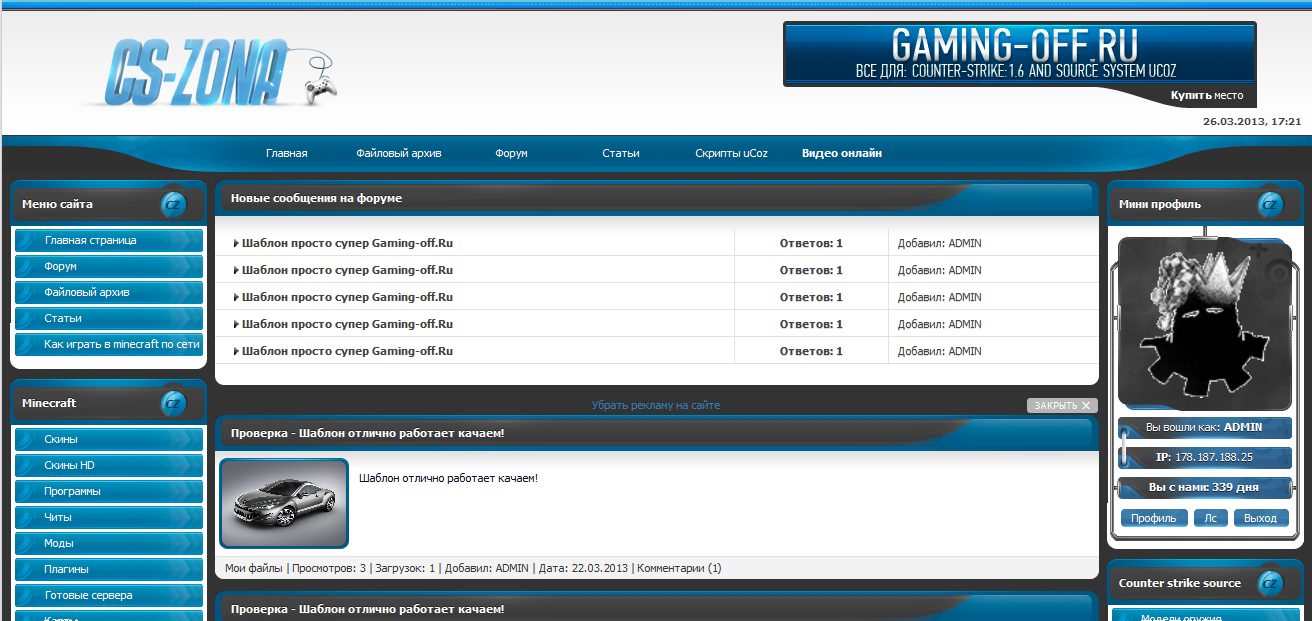Click the CZ badge in Мини профиль header
This screenshot has width=1312, height=621.
pyautogui.click(x=1270, y=204)
